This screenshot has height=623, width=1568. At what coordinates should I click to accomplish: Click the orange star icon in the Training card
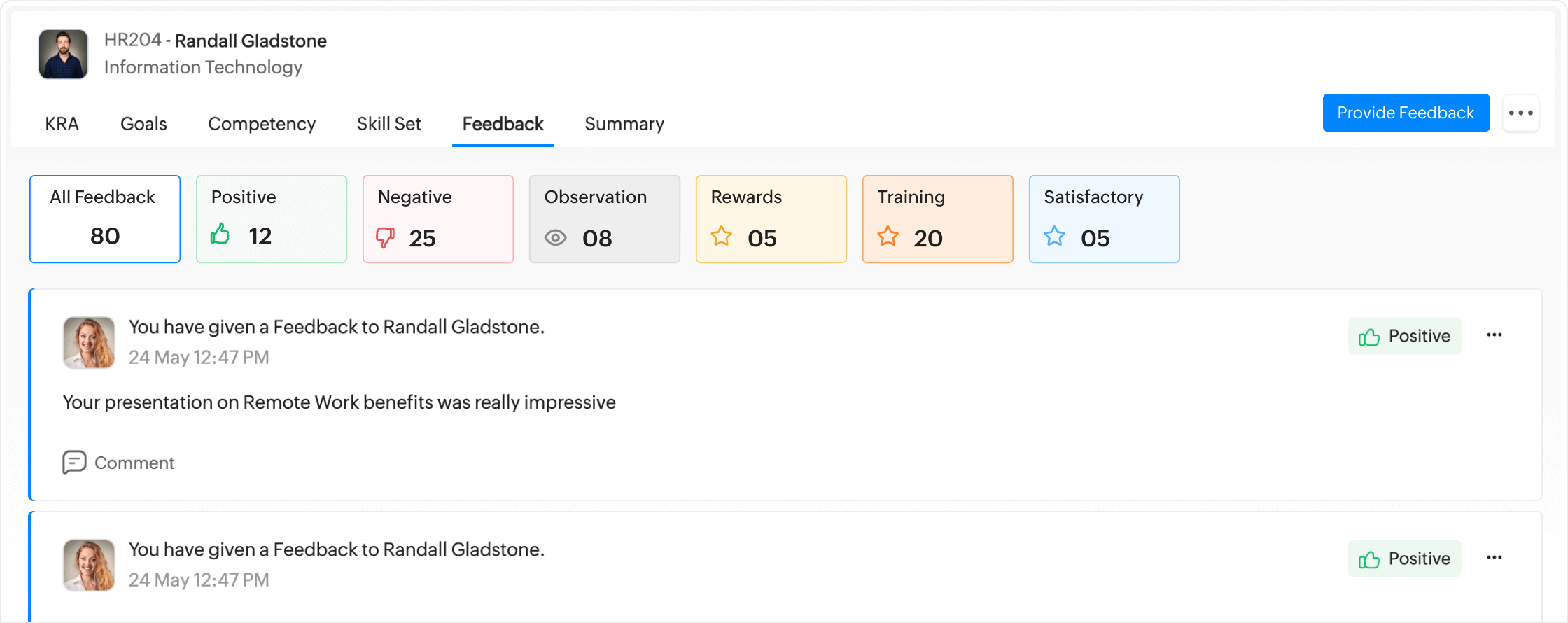coord(888,237)
